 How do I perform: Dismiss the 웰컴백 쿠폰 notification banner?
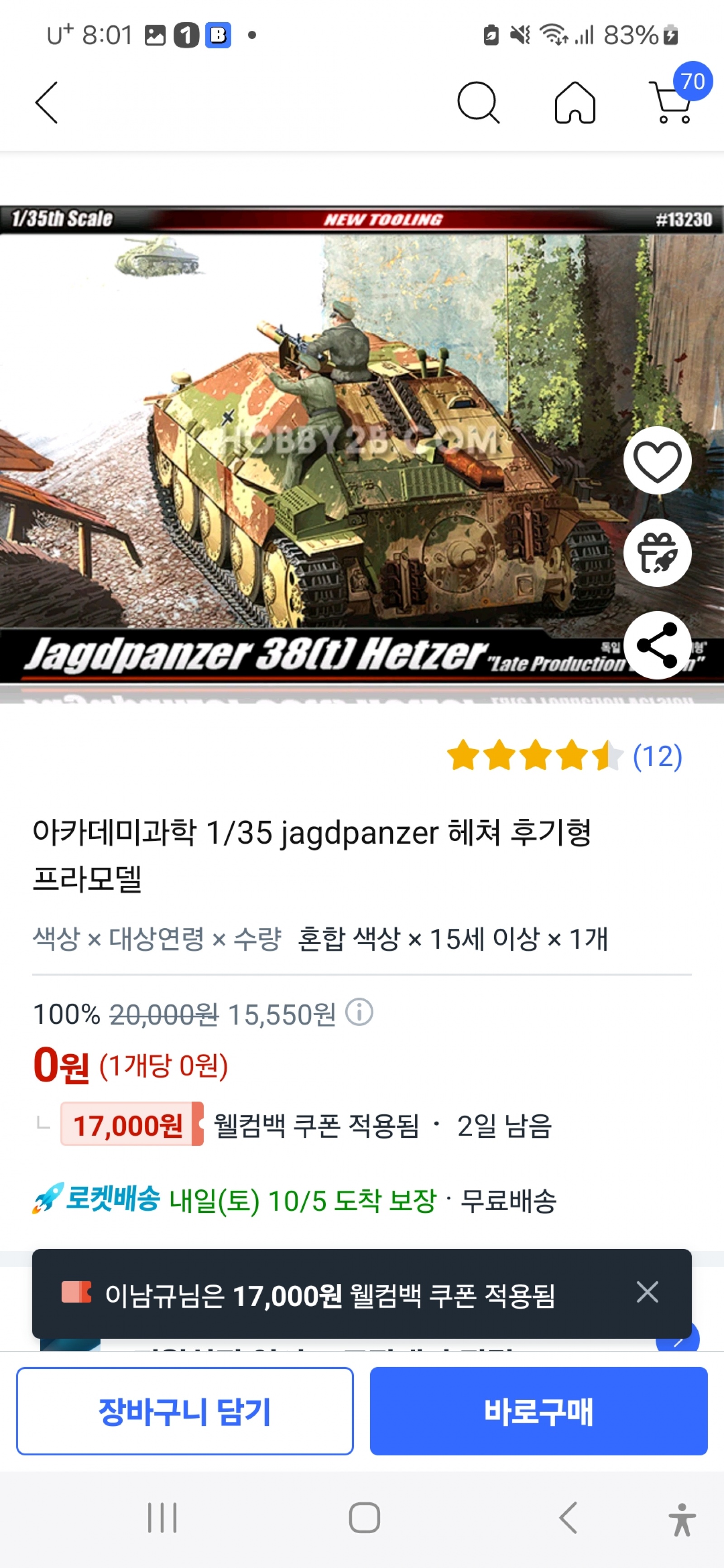click(x=647, y=1292)
